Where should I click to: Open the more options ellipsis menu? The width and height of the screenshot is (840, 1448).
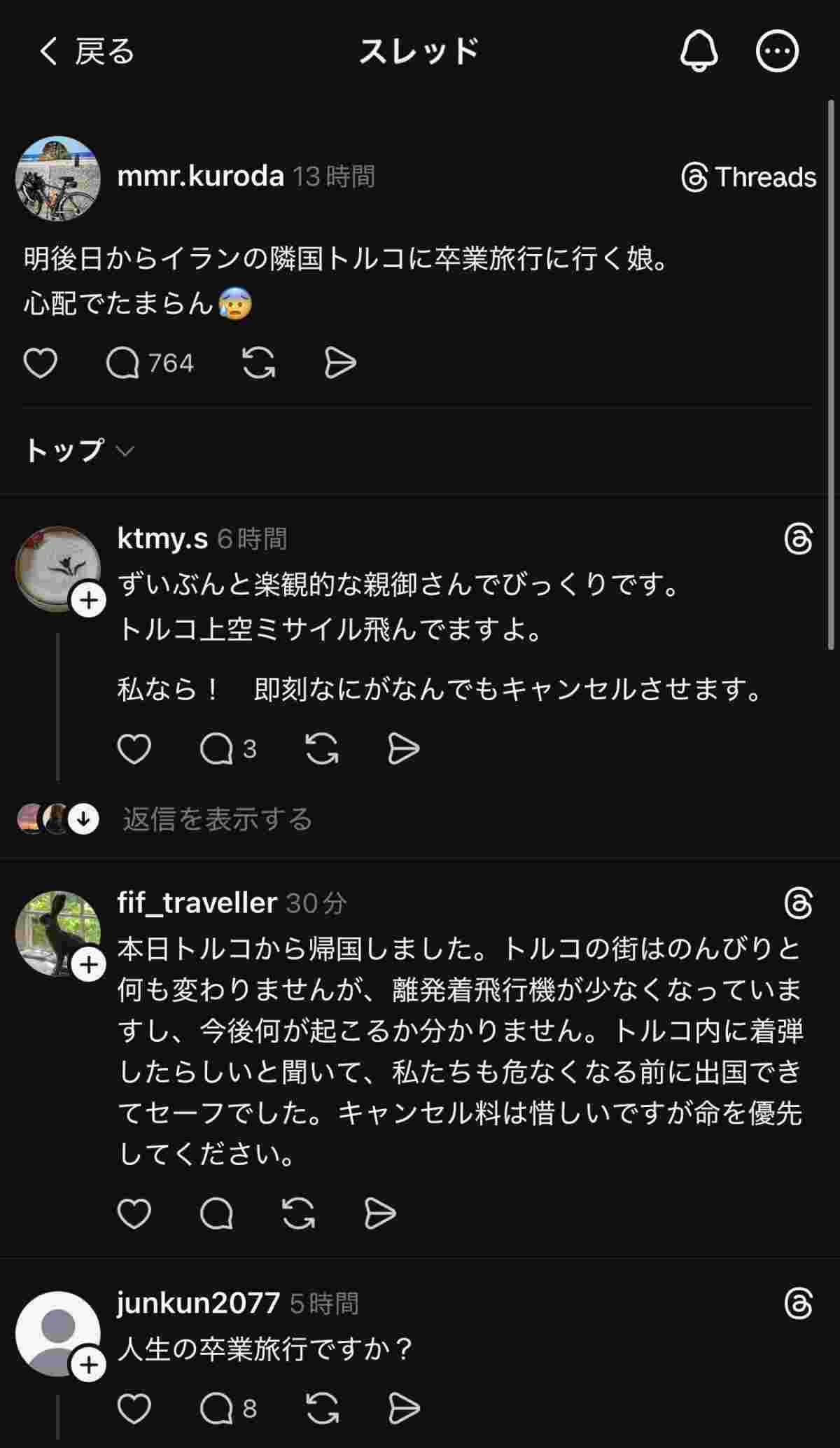pos(777,51)
